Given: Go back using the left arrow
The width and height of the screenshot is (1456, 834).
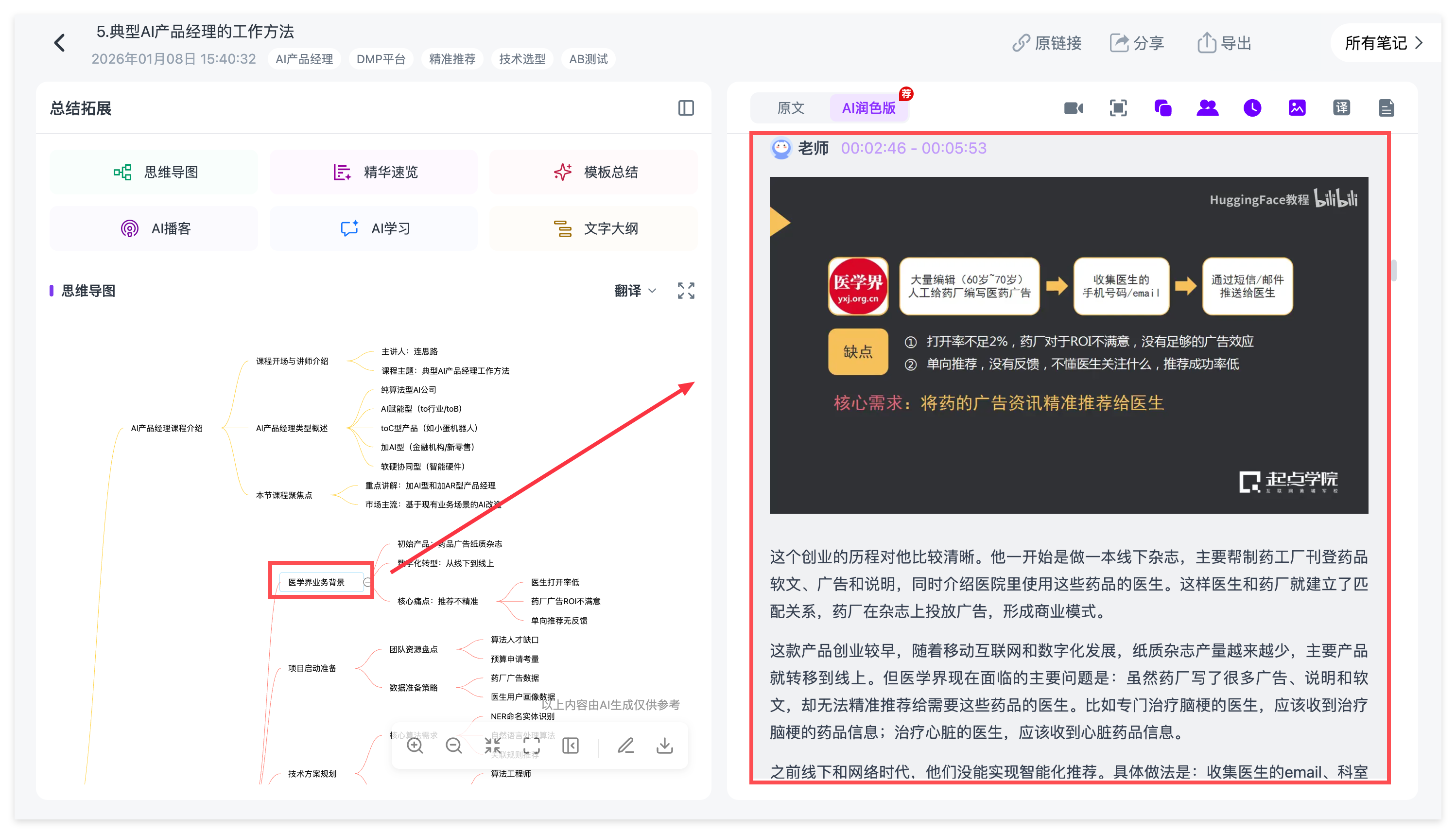Looking at the screenshot, I should 60,43.
